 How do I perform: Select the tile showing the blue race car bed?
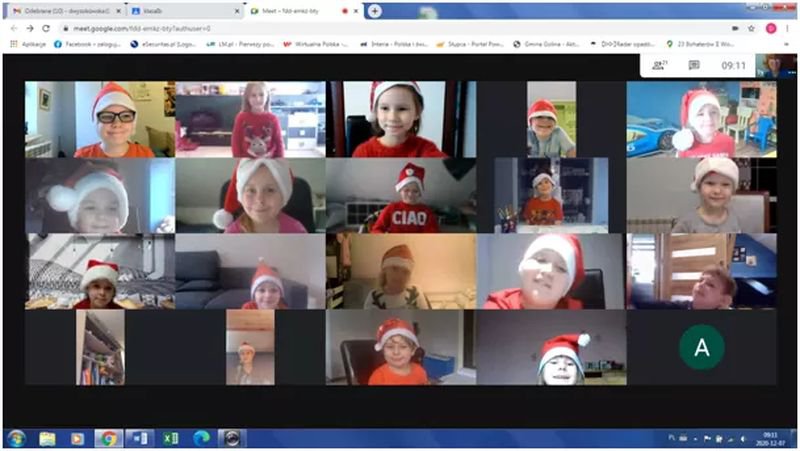click(x=702, y=119)
